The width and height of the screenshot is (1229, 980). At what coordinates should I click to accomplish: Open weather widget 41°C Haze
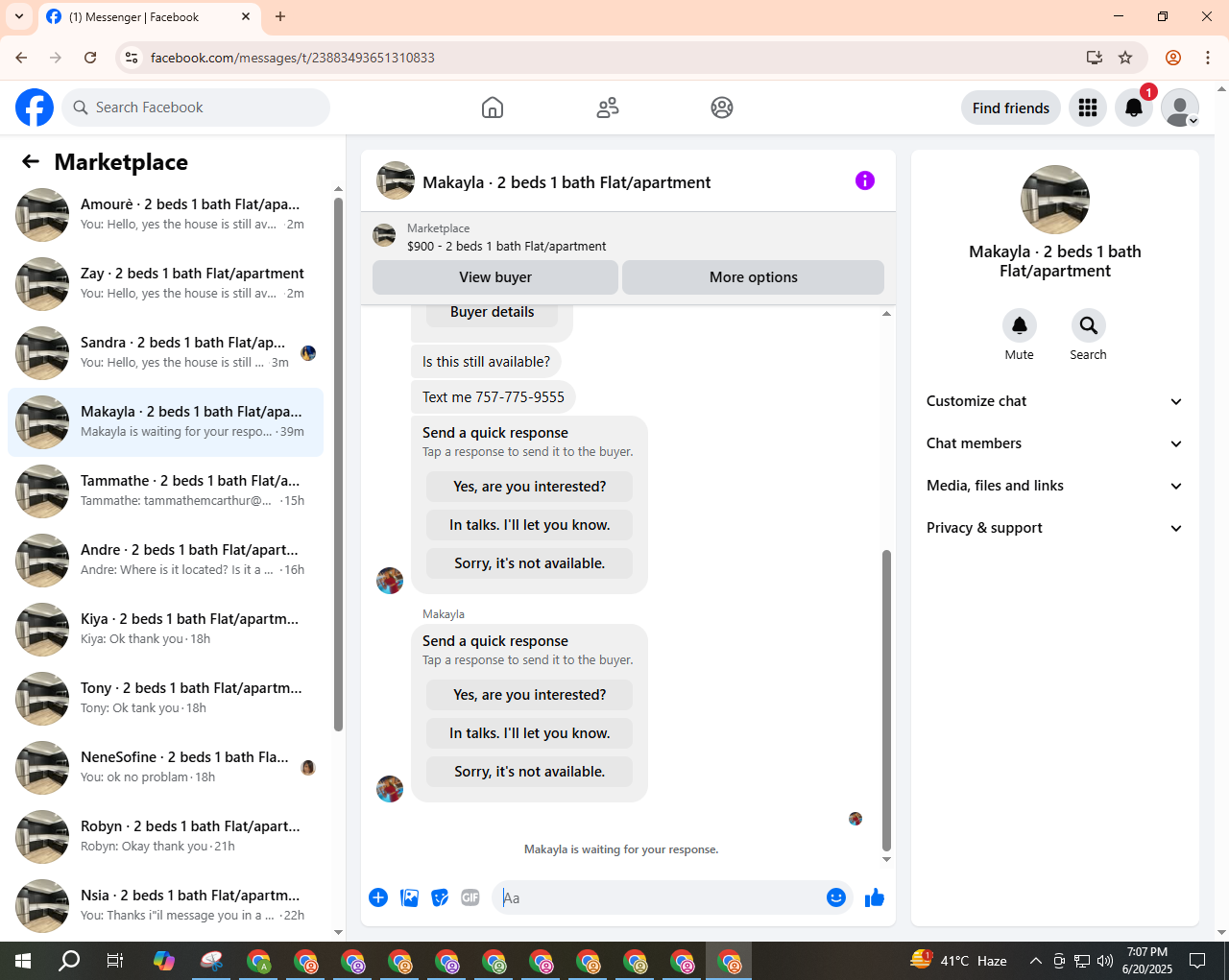(x=959, y=961)
